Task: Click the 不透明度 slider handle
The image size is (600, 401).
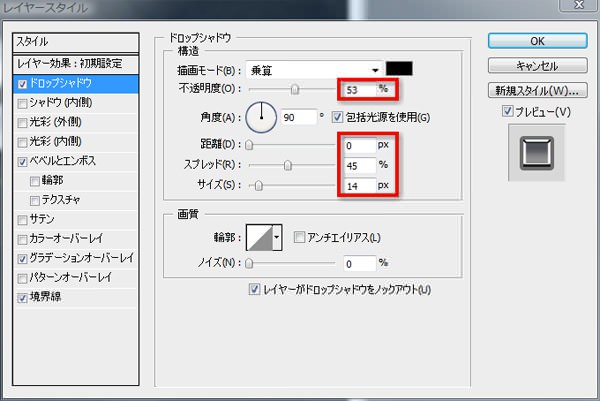Action: coord(295,90)
